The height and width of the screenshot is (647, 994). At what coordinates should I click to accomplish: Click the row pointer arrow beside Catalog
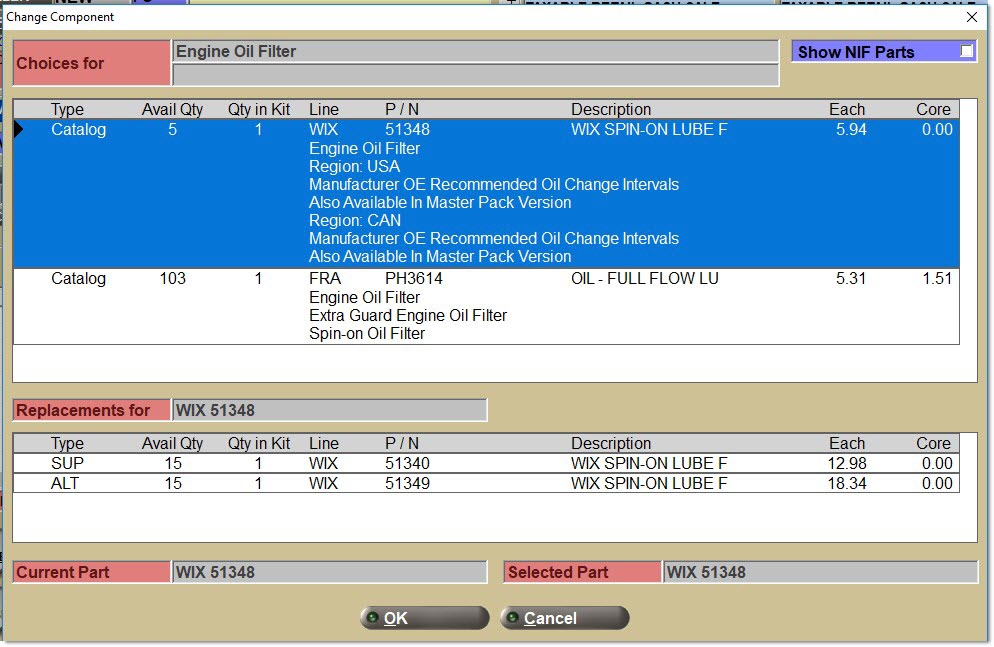[21, 130]
